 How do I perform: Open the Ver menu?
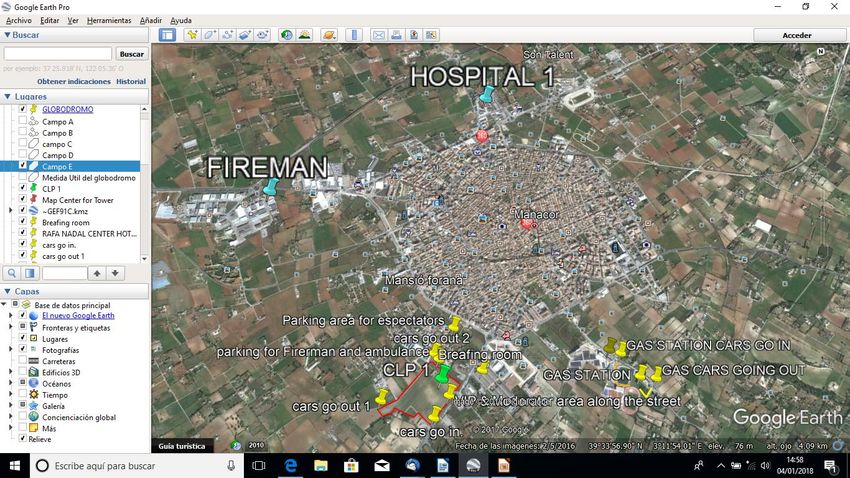click(x=73, y=20)
